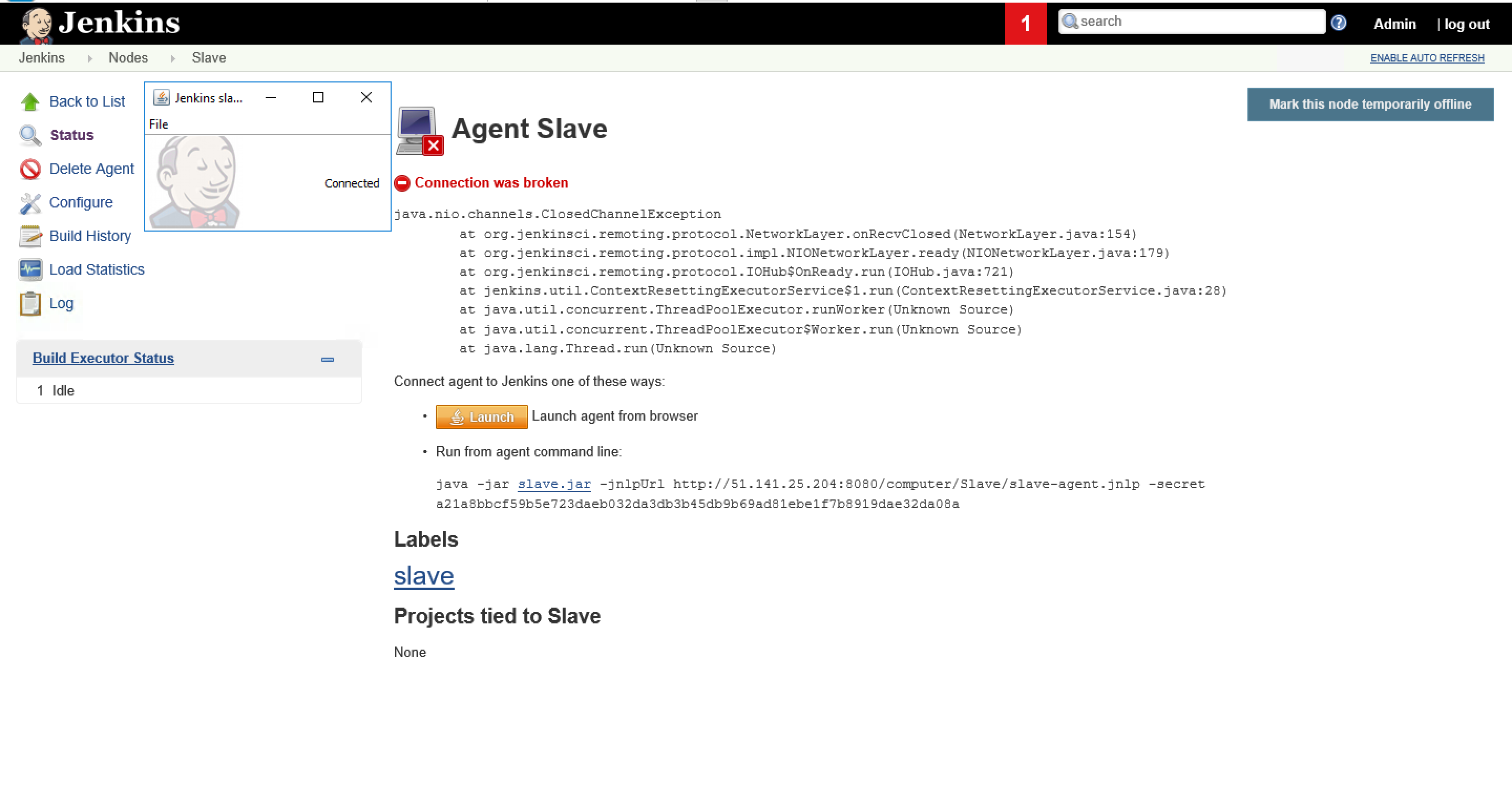The height and width of the screenshot is (803, 1512).
Task: Click the Build Executor Status expander
Action: [x=328, y=360]
